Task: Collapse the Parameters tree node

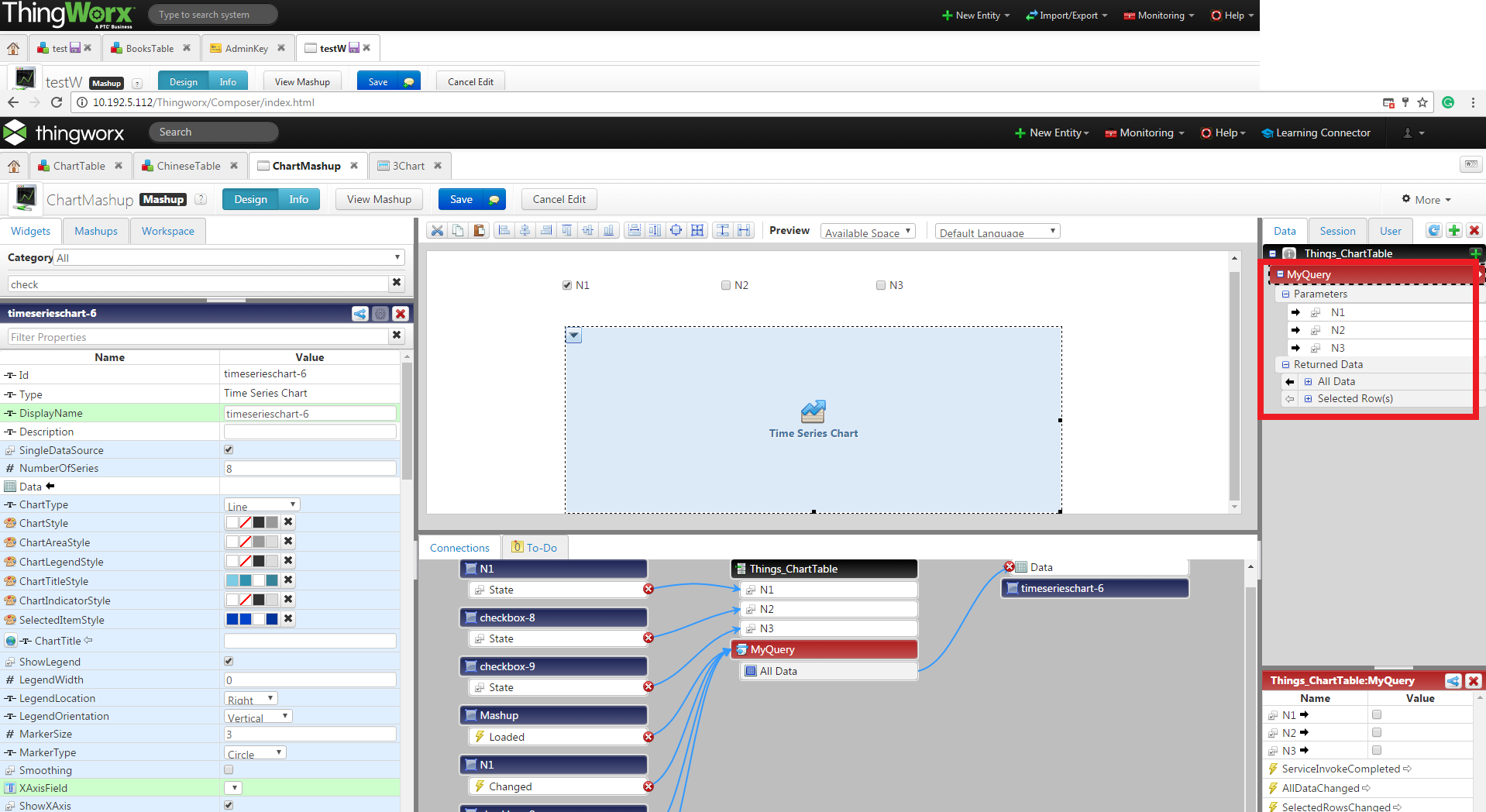Action: tap(1285, 294)
